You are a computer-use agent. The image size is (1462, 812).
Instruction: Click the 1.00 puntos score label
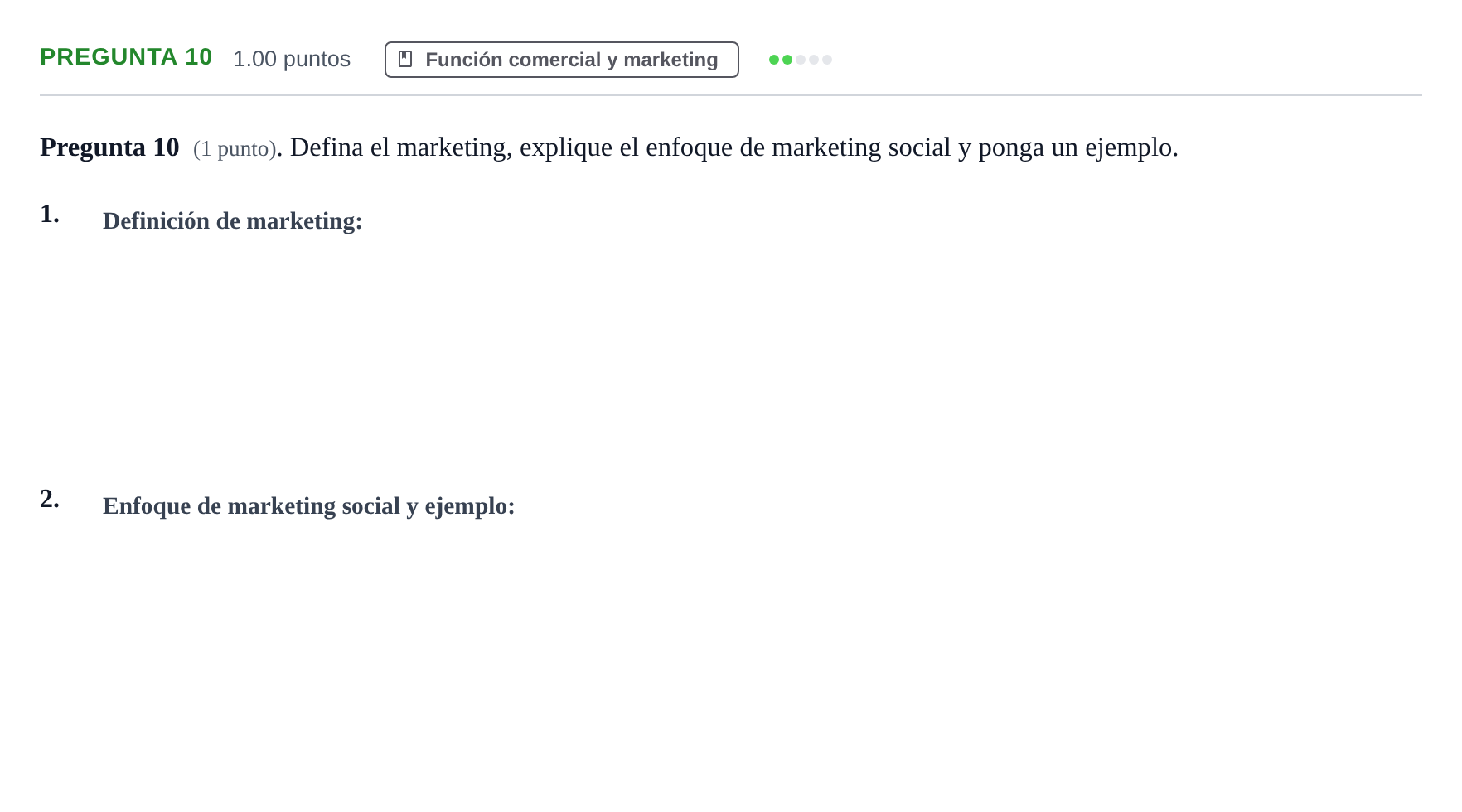coord(292,59)
